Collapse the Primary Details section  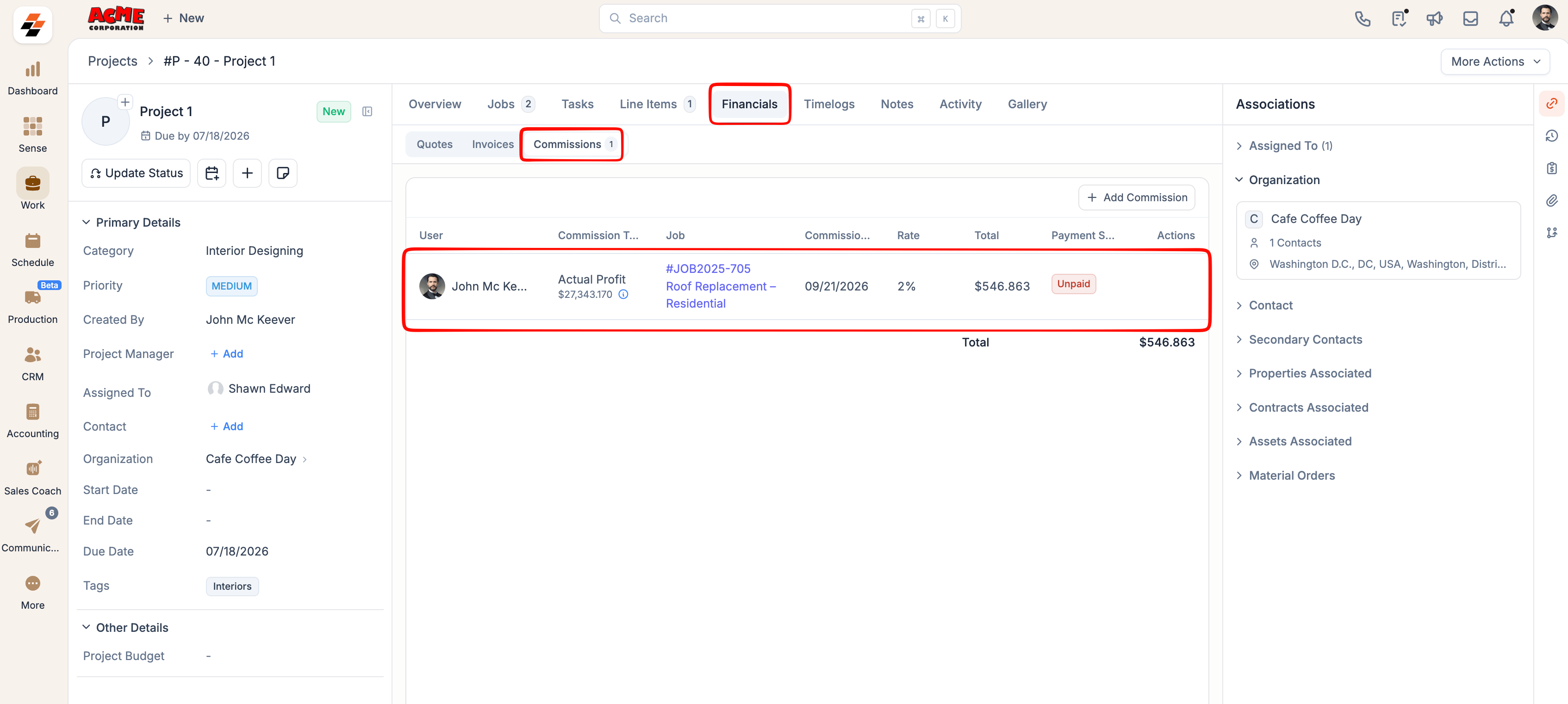point(131,222)
